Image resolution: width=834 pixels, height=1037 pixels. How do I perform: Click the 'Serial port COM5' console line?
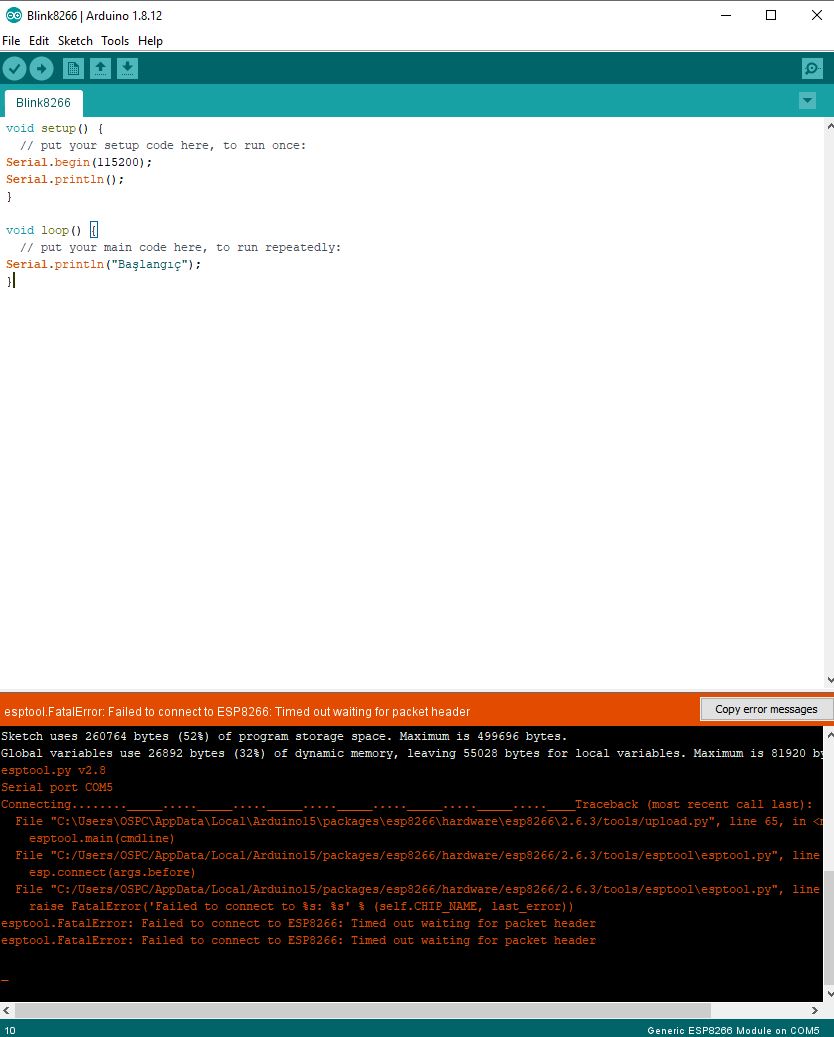pyautogui.click(x=57, y=787)
